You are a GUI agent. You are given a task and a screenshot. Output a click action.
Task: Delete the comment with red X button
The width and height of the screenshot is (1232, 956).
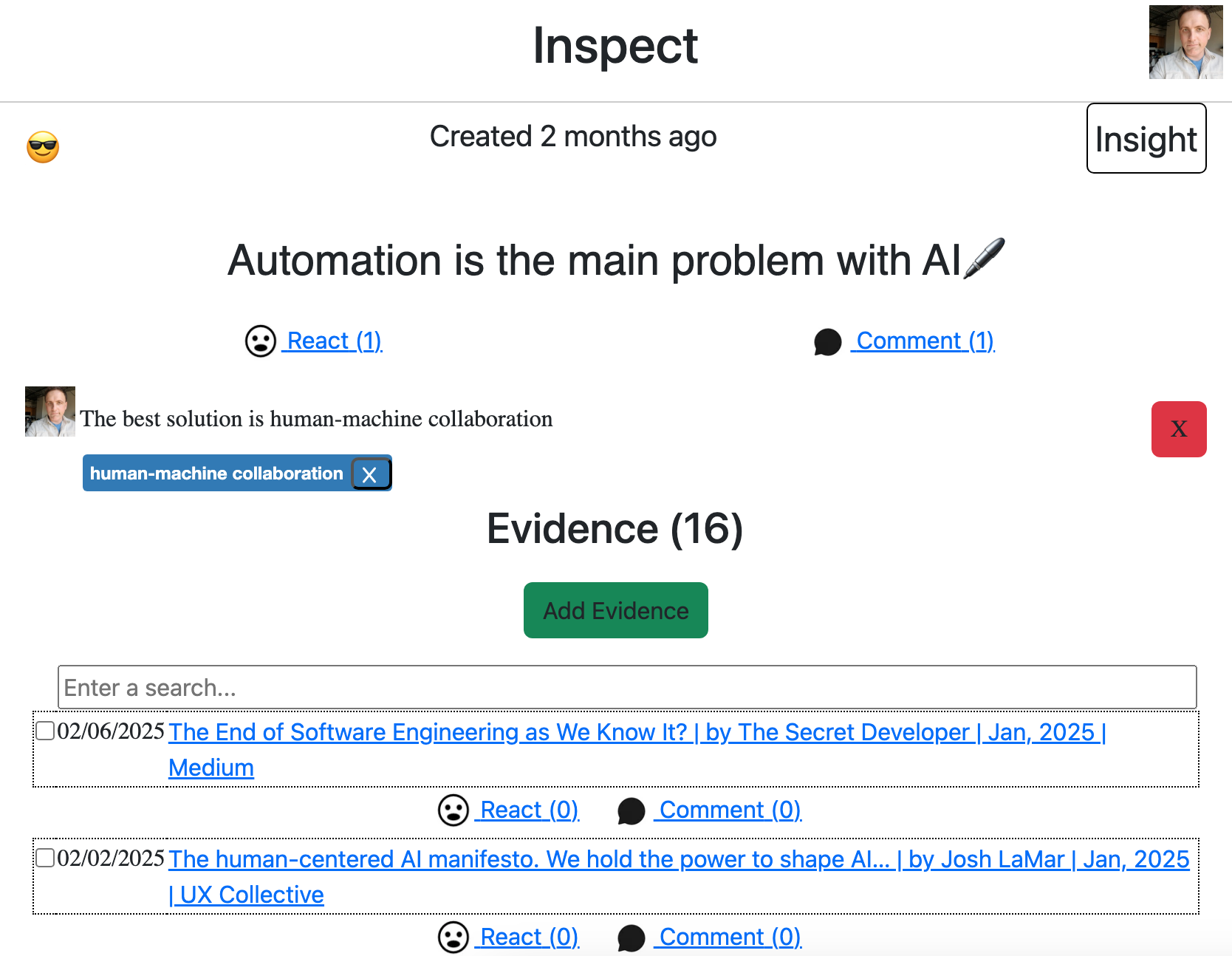(1178, 429)
